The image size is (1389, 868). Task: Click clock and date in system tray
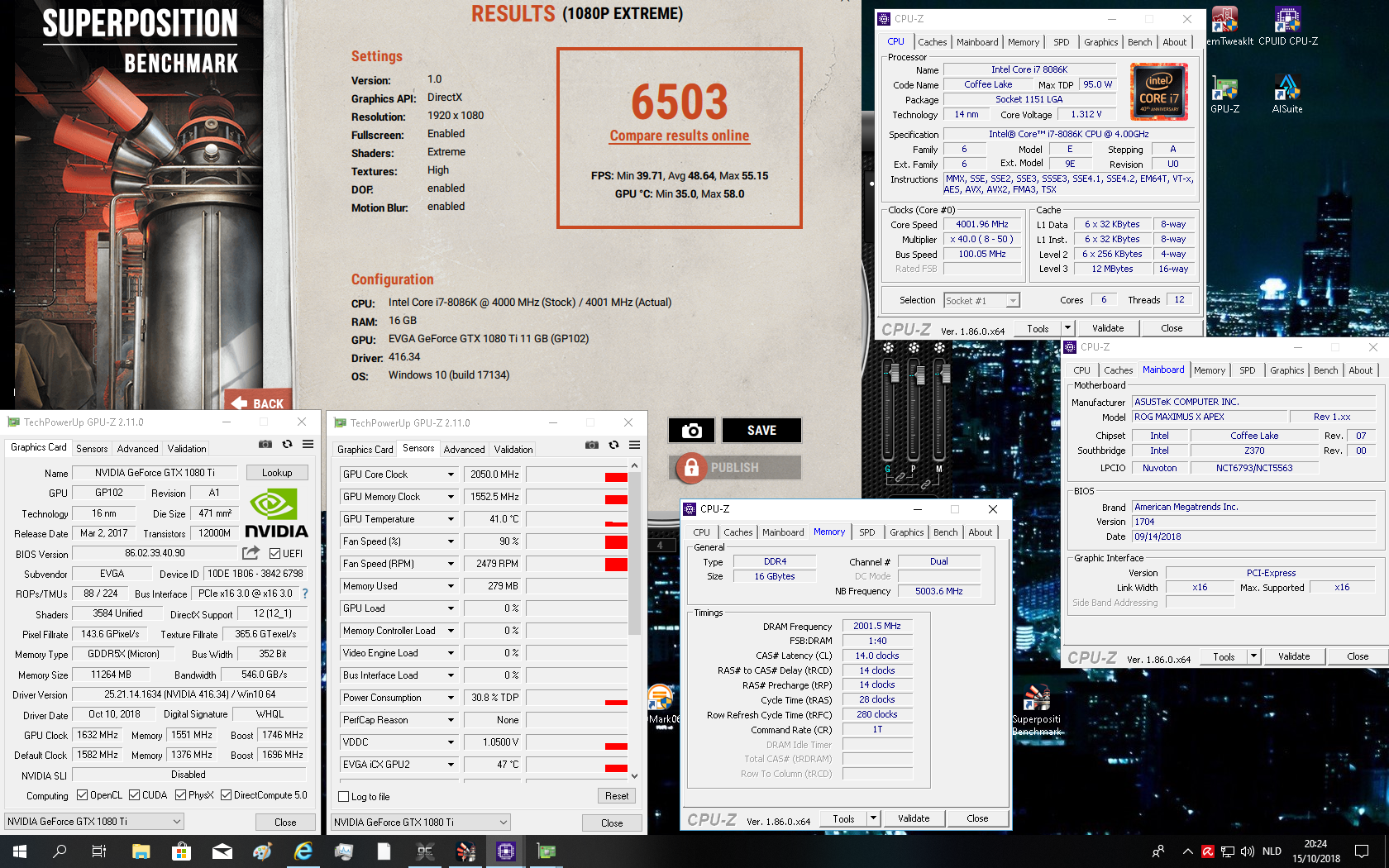(1315, 851)
